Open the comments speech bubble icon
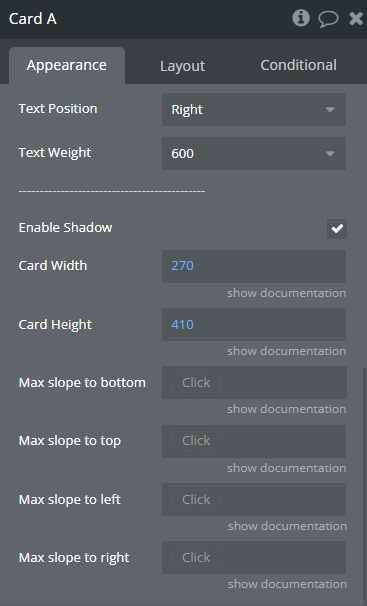367x606 pixels. click(328, 19)
